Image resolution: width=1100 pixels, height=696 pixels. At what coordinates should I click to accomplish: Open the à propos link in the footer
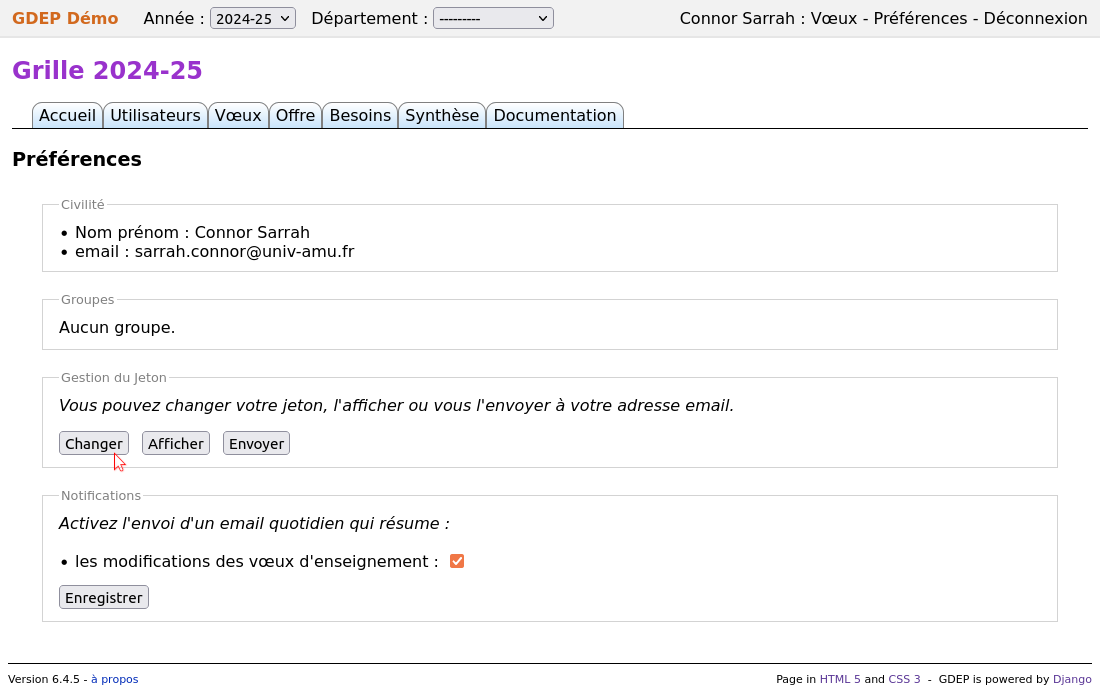coord(114,679)
